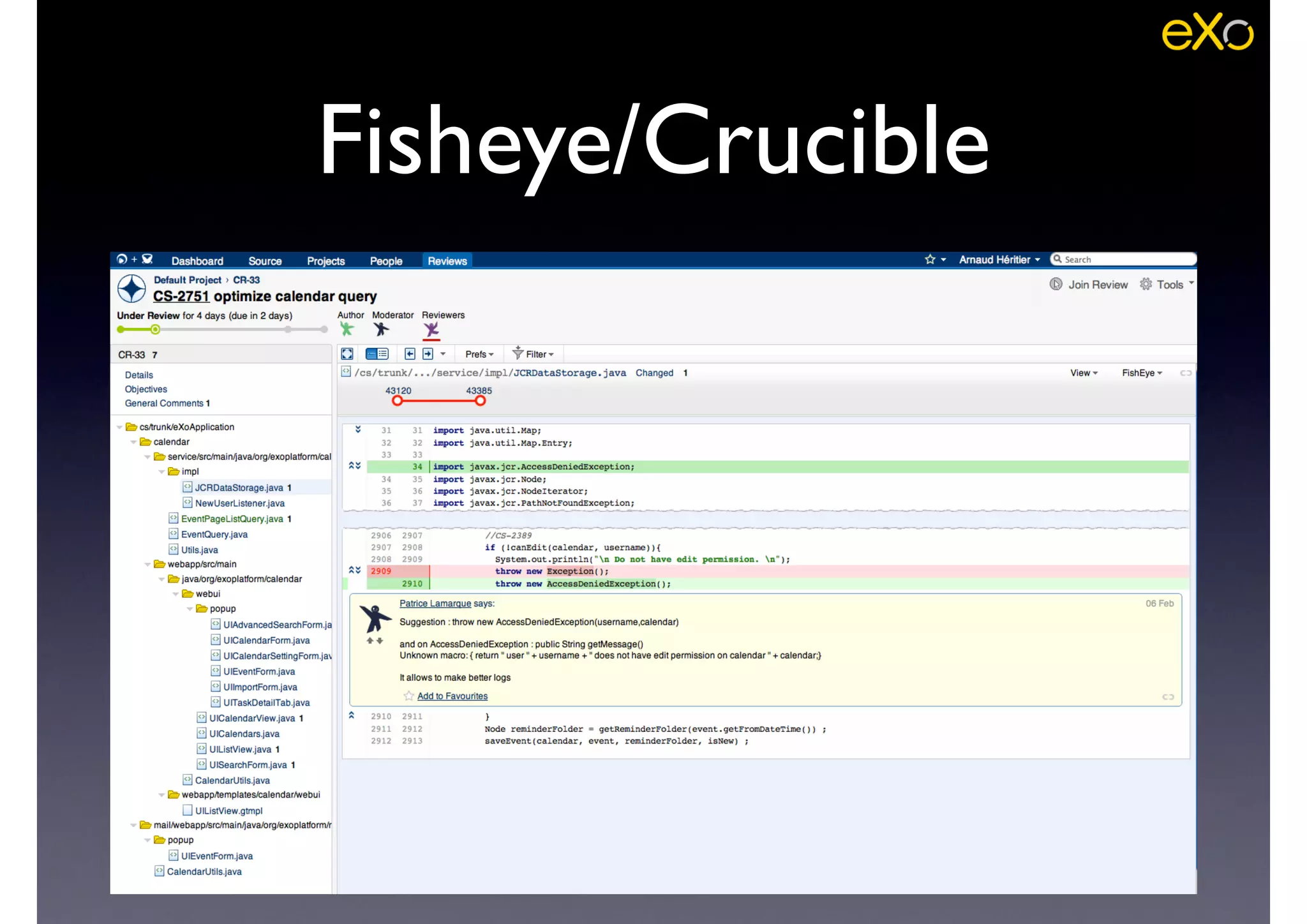
Task: Expand the context at line 34 import
Action: click(x=355, y=466)
